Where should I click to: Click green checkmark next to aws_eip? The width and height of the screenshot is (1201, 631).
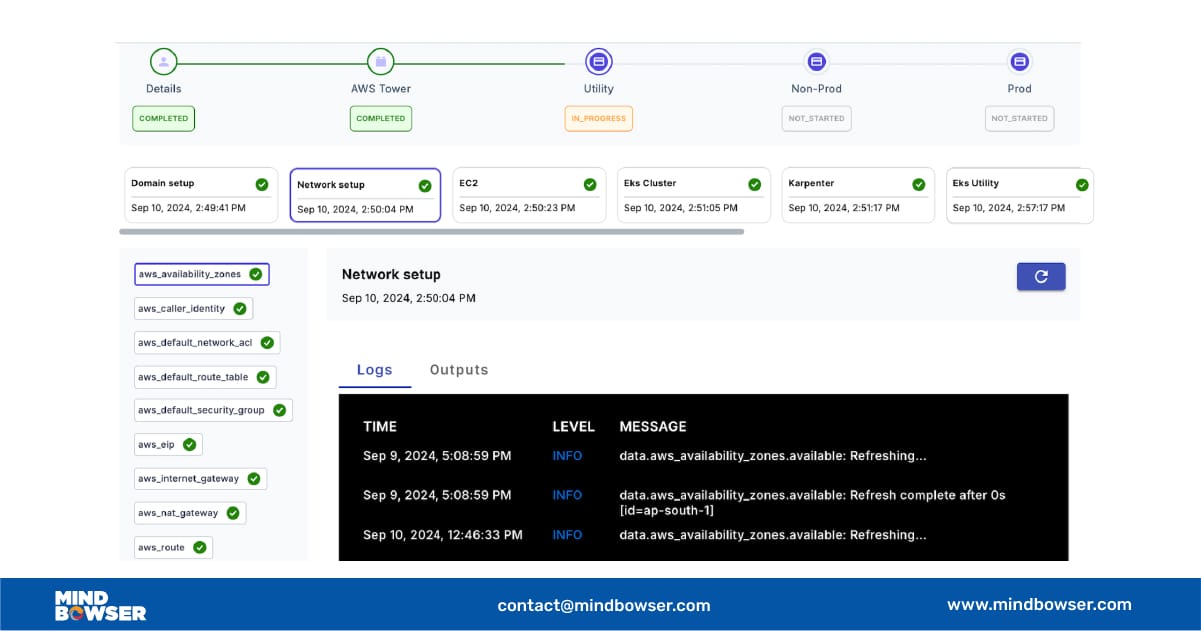pyautogui.click(x=189, y=444)
